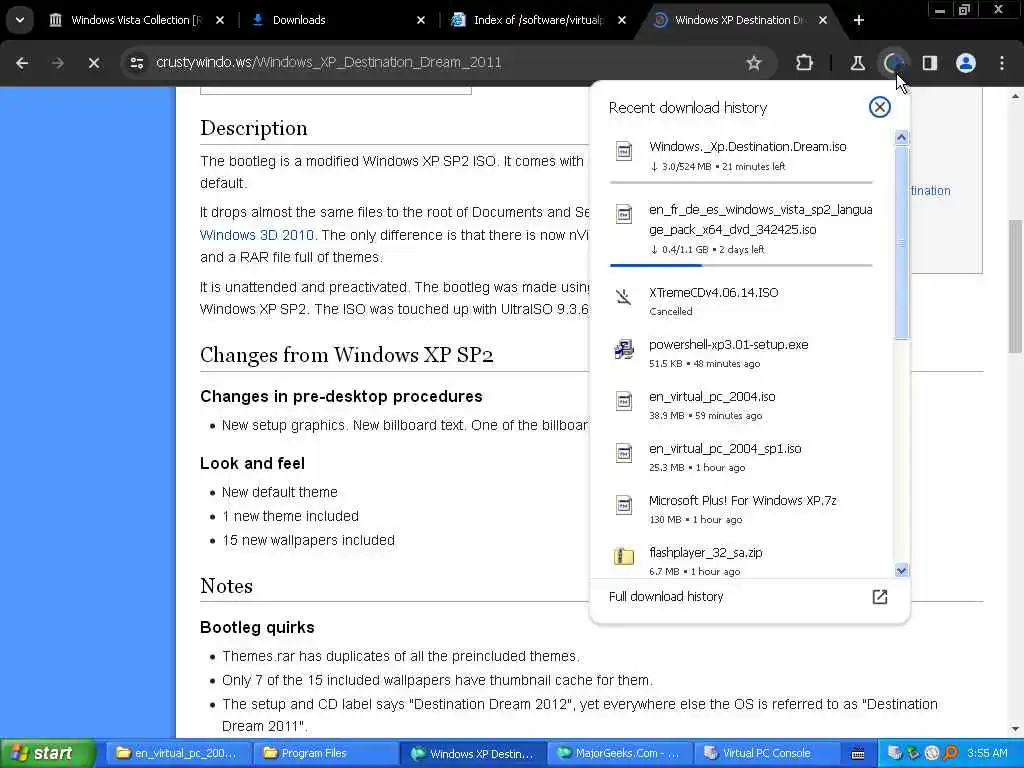Click download list scroll up arrow
Viewport: 1024px width, 768px height.
pos(901,137)
